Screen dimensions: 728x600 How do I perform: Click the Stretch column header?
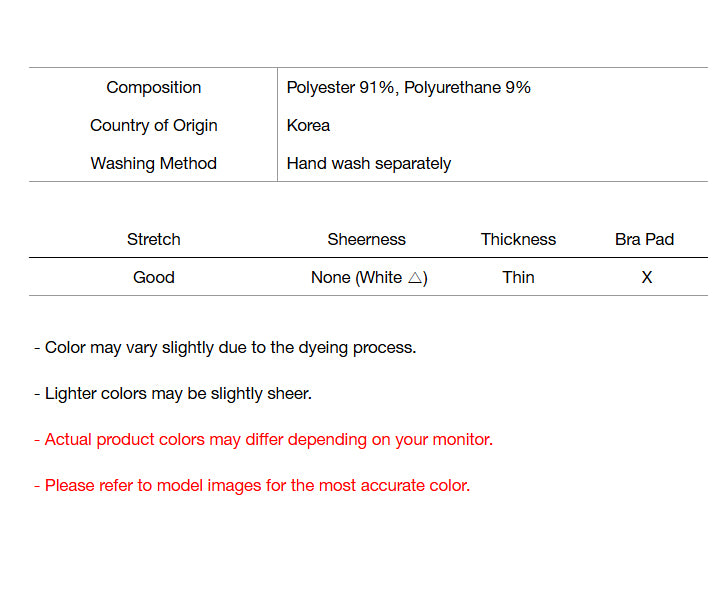coord(153,240)
